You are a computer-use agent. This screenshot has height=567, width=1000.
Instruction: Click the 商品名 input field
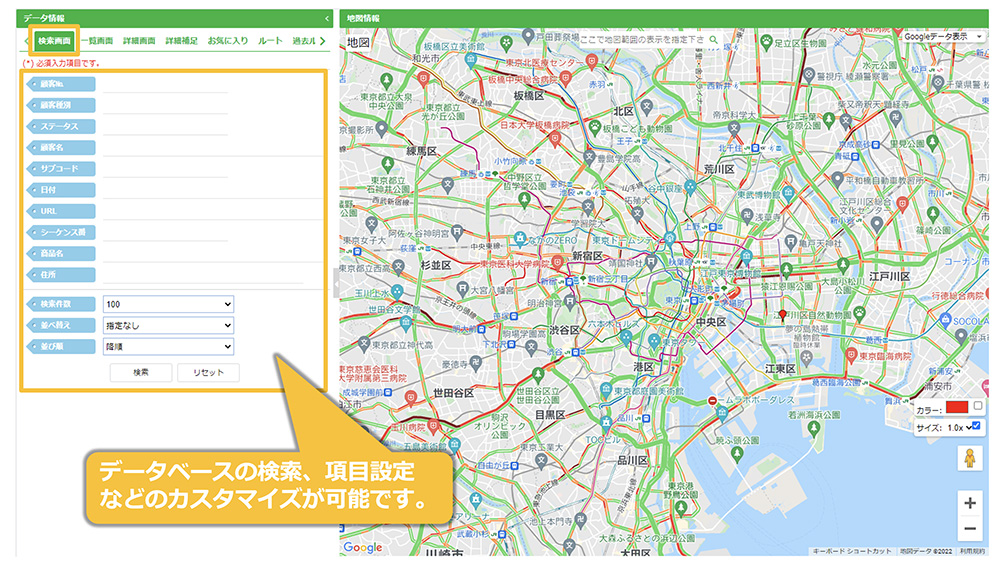[212, 253]
